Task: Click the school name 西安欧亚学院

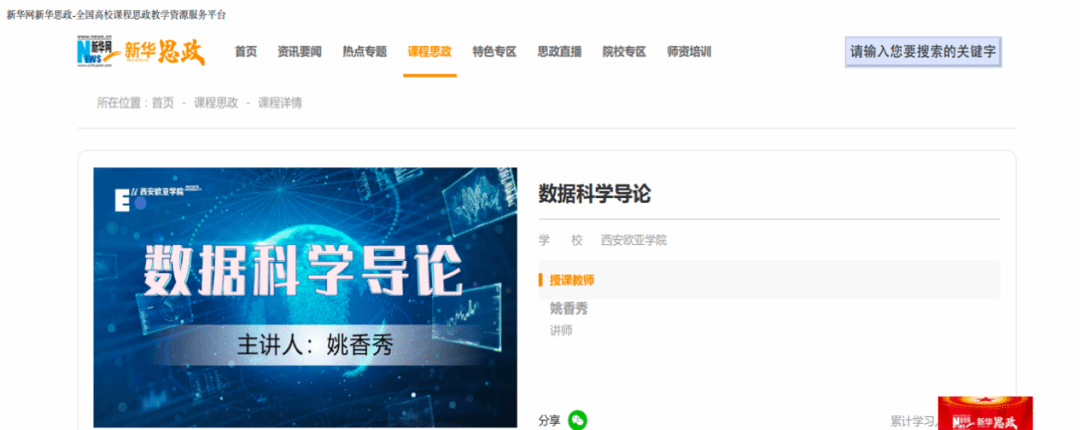Action: click(x=634, y=240)
